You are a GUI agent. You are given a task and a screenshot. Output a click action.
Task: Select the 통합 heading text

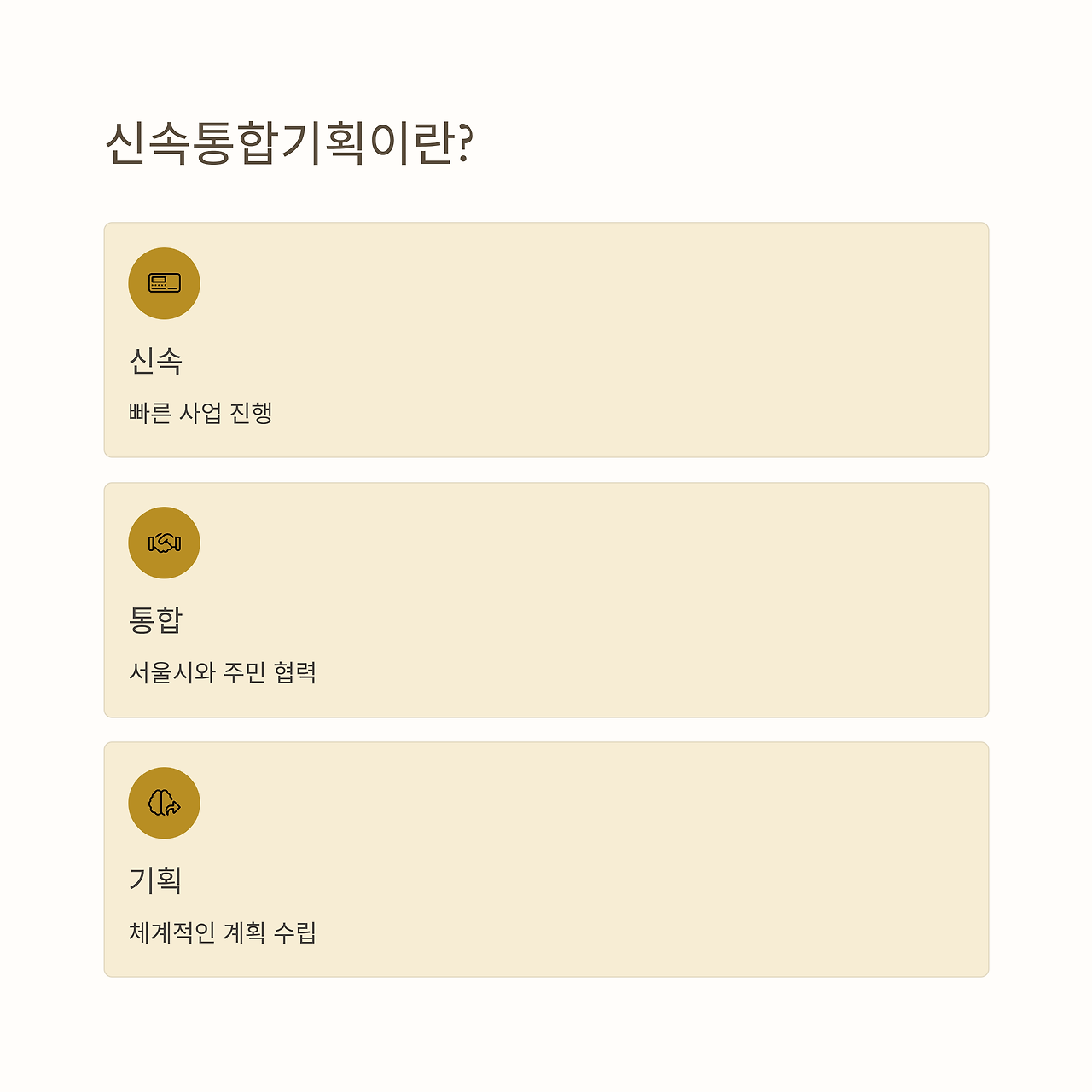click(155, 620)
